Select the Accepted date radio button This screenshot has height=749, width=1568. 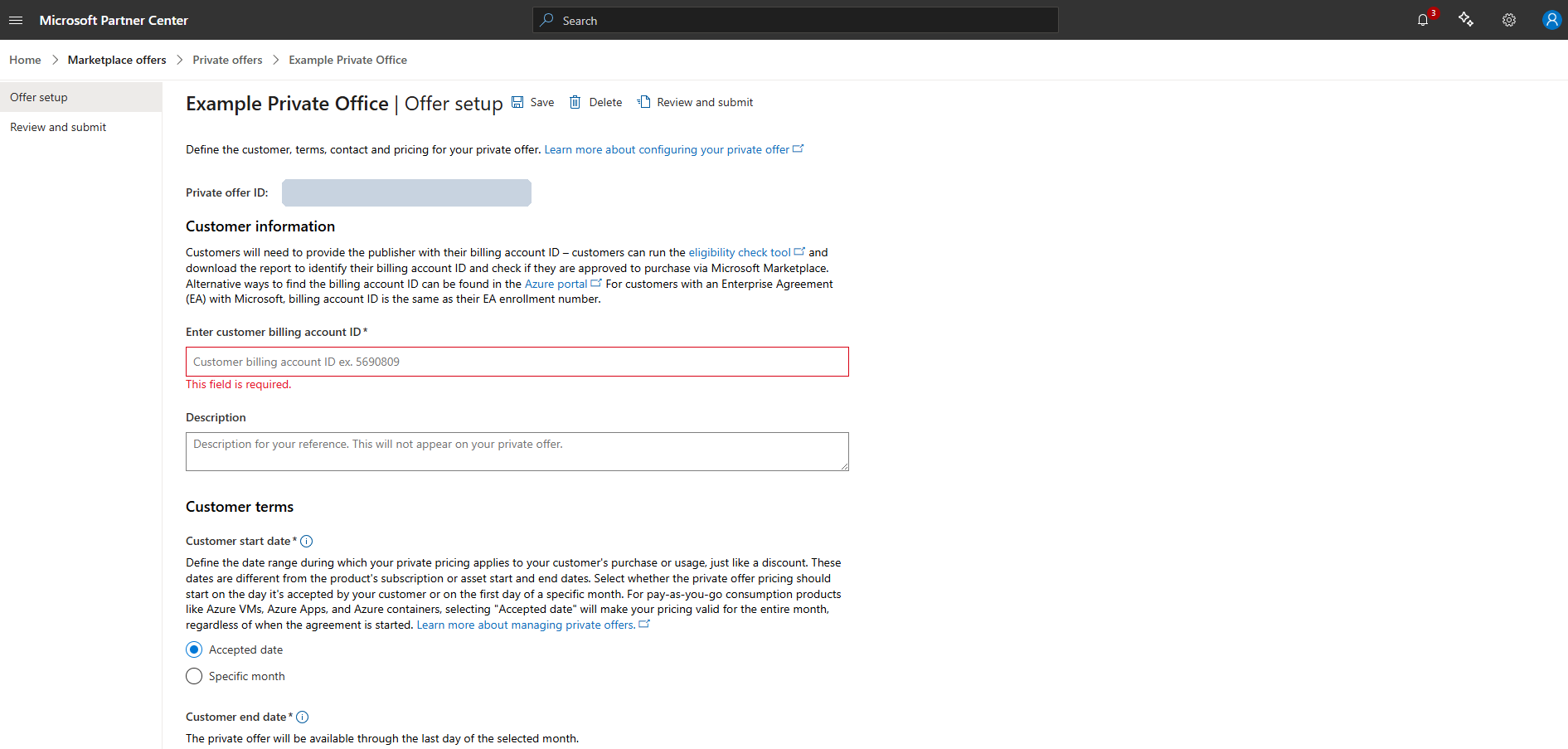pyautogui.click(x=194, y=649)
